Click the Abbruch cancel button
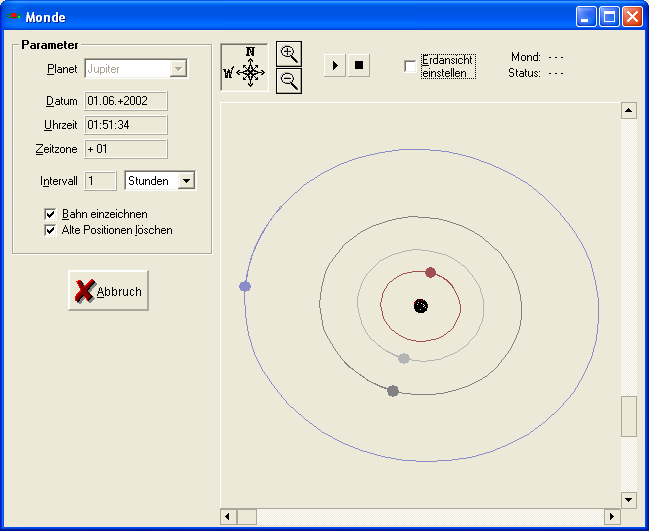This screenshot has width=649, height=531. tap(108, 291)
